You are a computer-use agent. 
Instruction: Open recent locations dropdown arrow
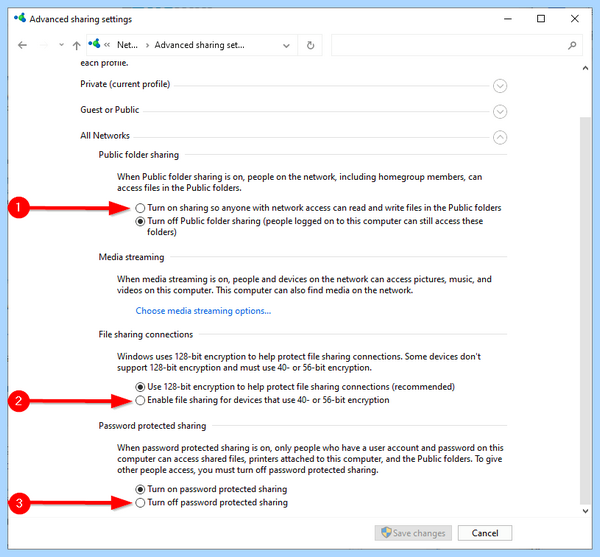click(61, 45)
